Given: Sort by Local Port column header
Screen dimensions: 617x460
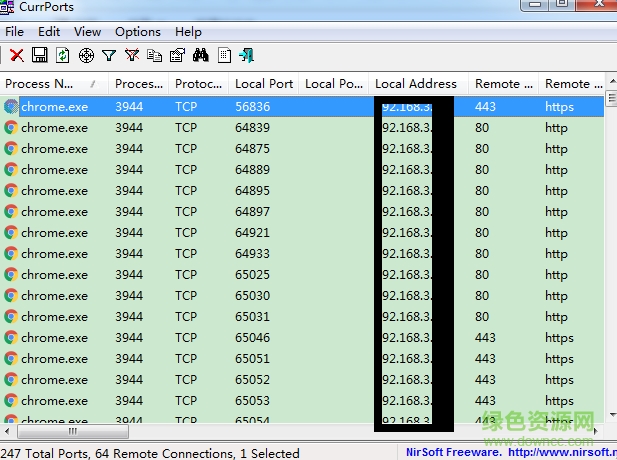Looking at the screenshot, I should pyautogui.click(x=264, y=84).
